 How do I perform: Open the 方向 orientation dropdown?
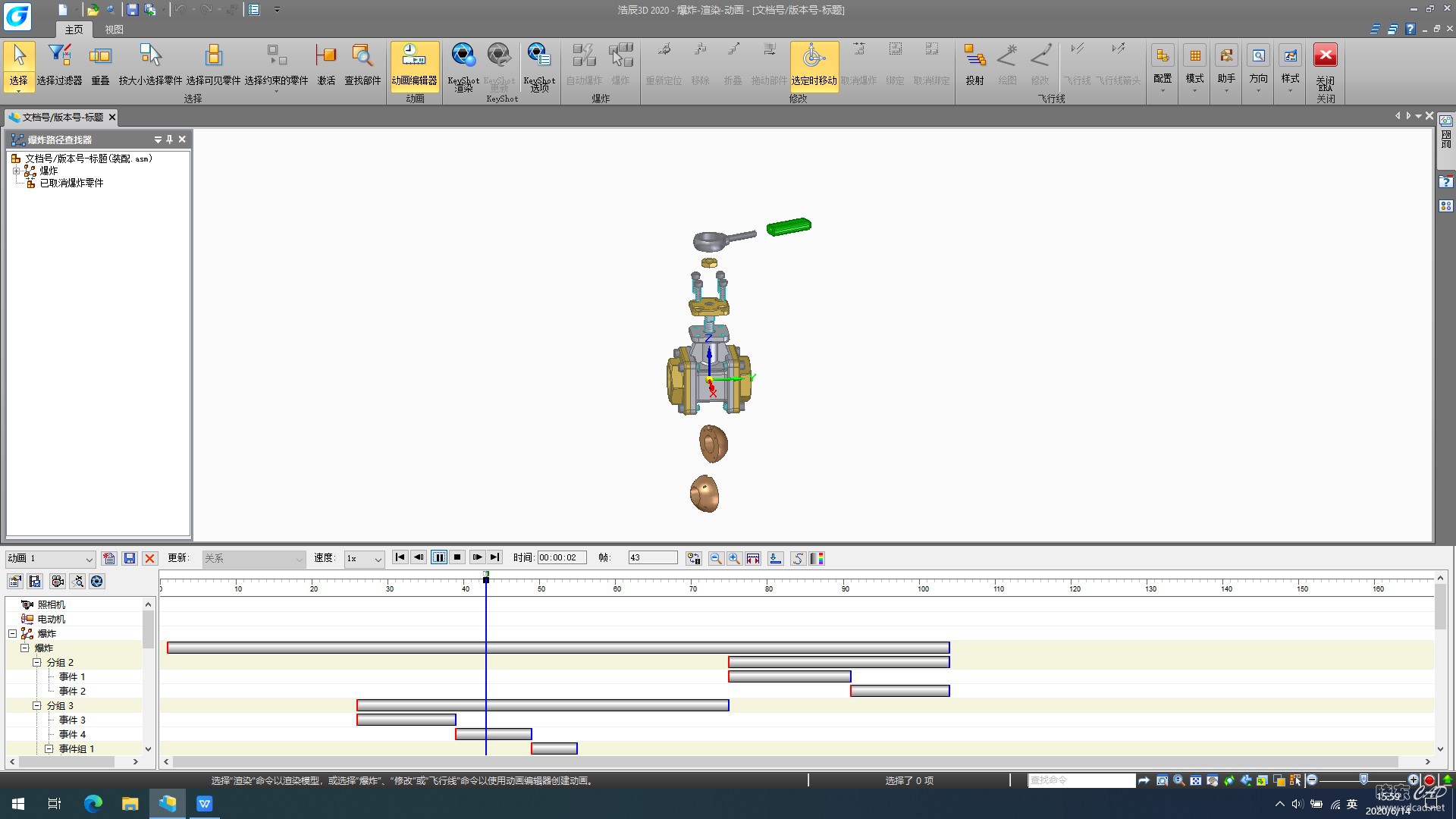[1258, 68]
